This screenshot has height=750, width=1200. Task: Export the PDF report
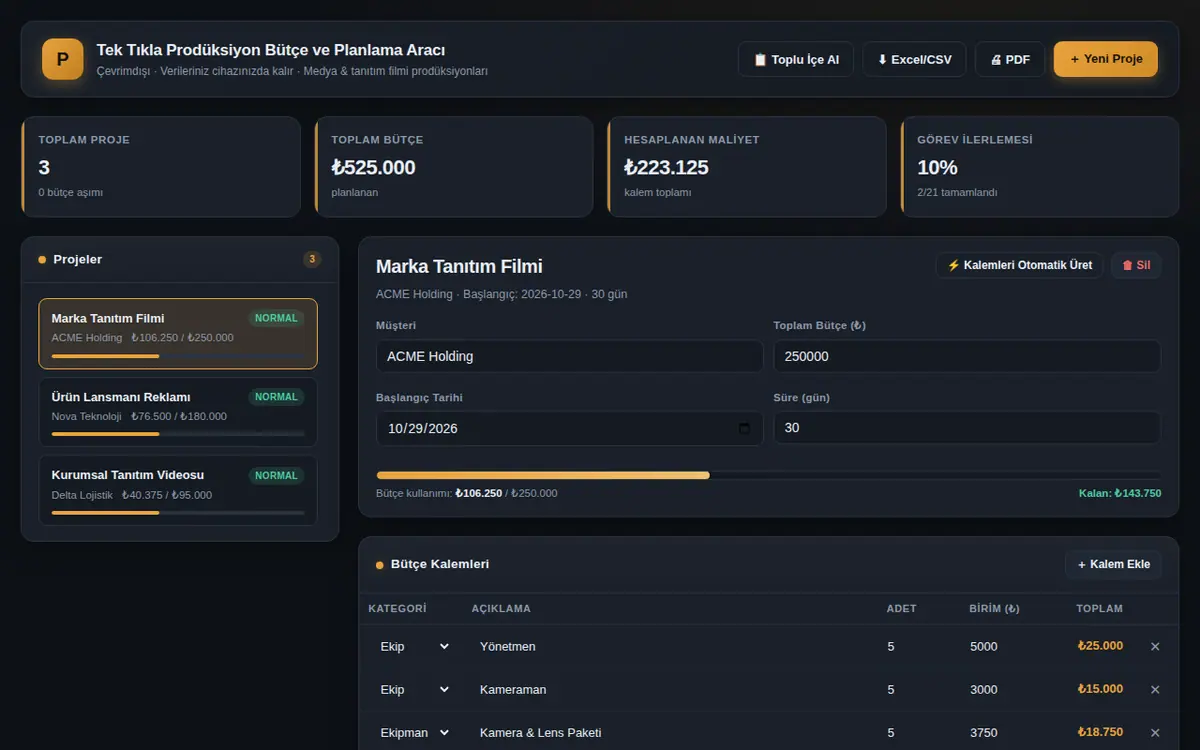click(1010, 59)
